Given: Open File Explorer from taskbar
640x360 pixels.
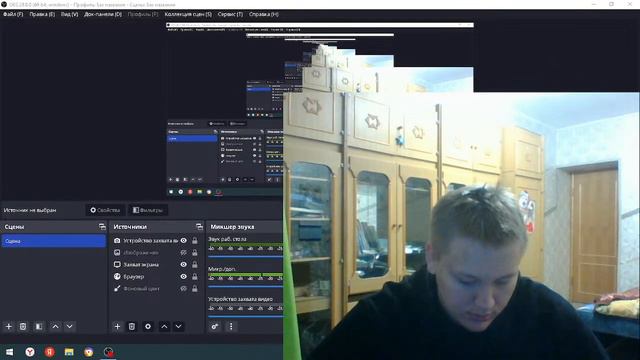Looking at the screenshot, I should [69, 352].
